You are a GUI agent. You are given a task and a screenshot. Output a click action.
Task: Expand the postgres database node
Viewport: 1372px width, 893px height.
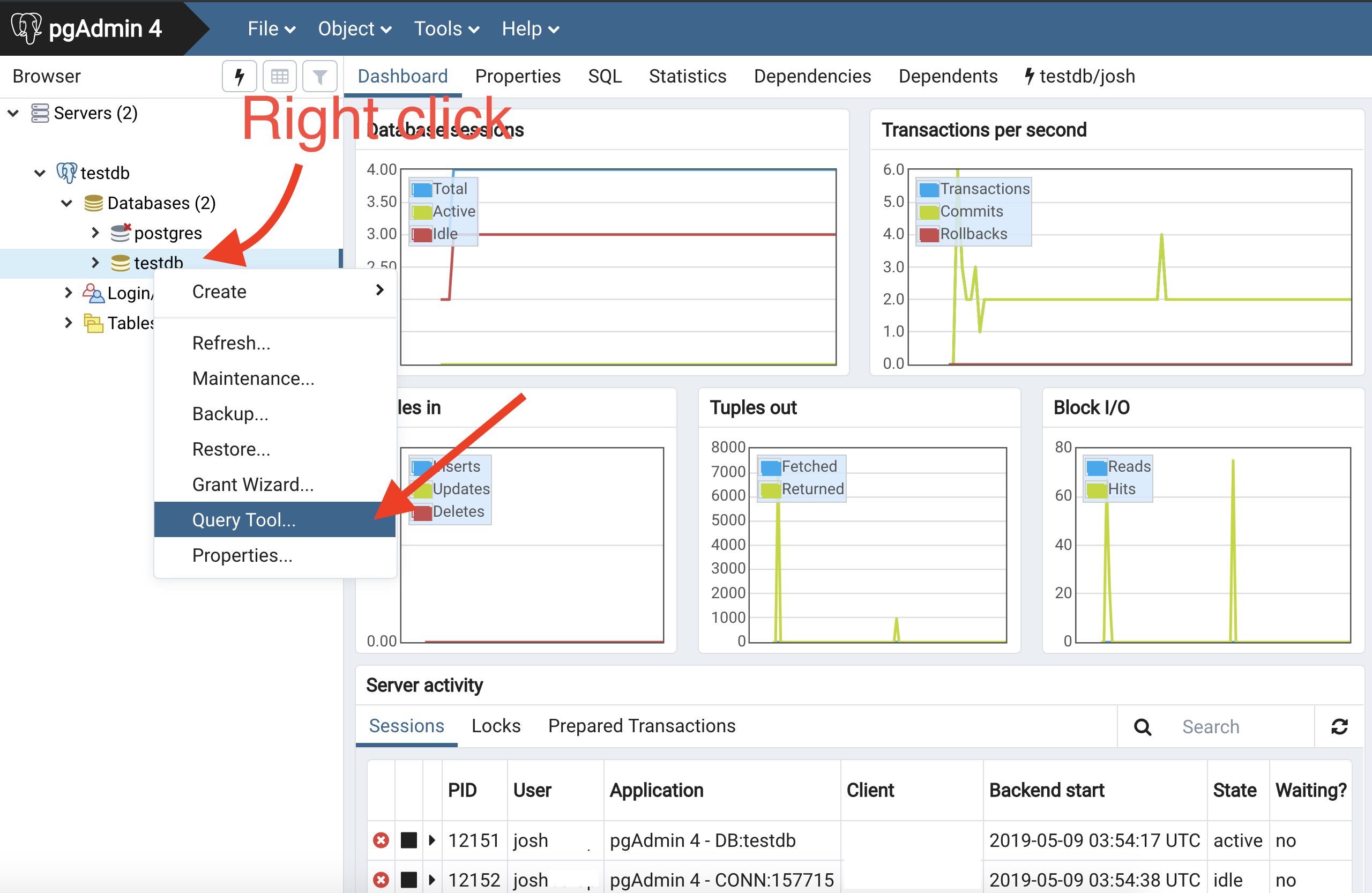pos(95,233)
